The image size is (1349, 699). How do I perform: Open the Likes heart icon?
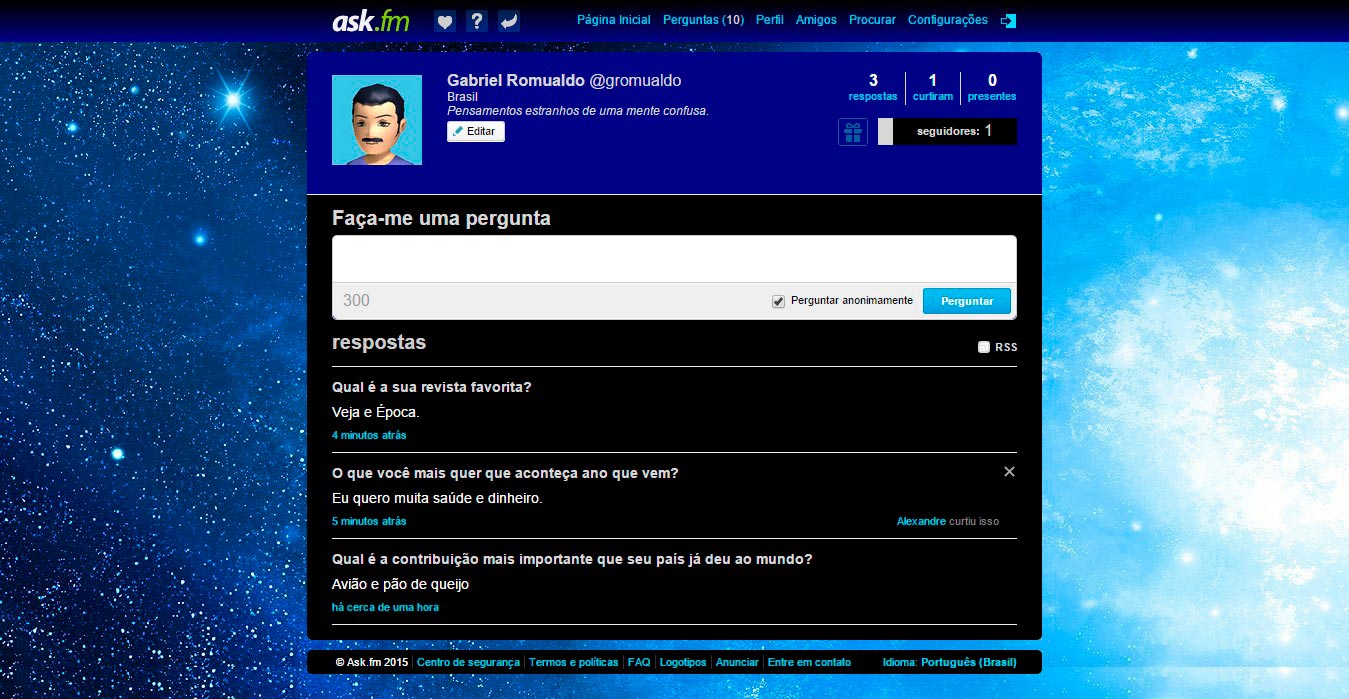(x=445, y=19)
